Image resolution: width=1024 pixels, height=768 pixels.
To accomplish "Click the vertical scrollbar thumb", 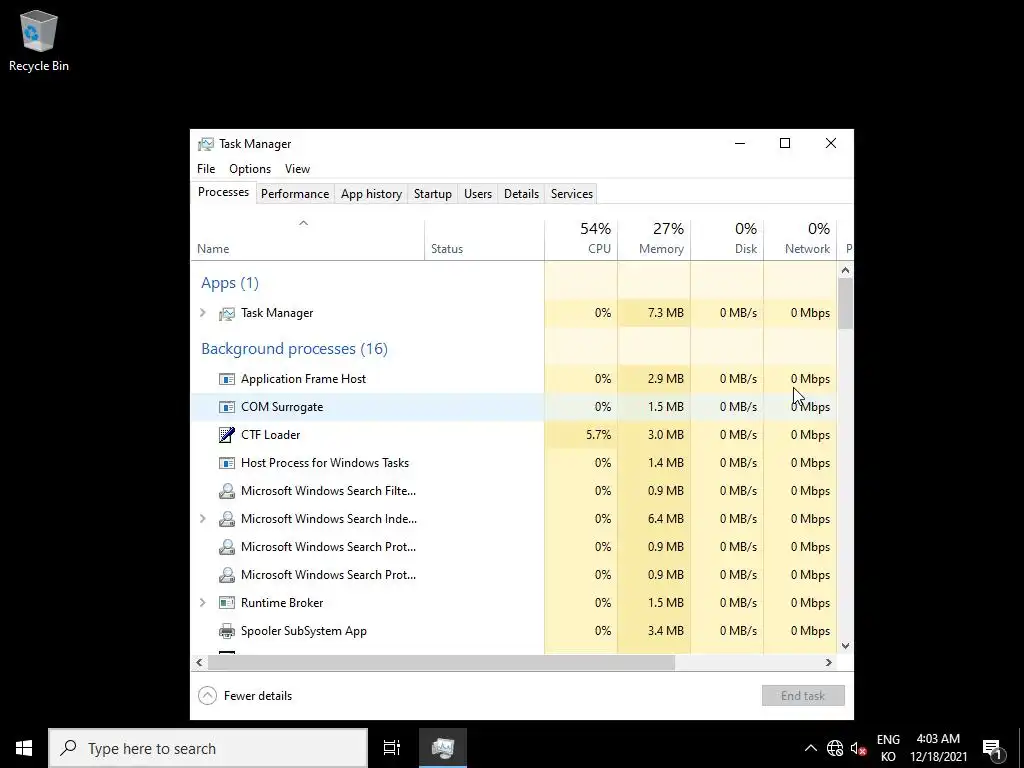I will coord(846,304).
